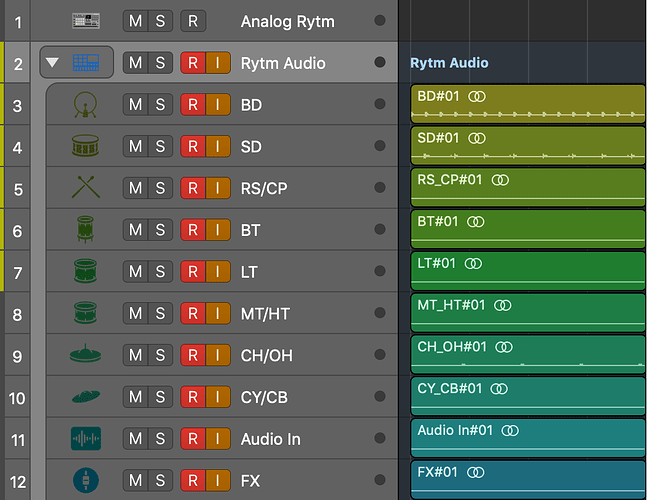This screenshot has height=500, width=647.
Task: Toggle record enable on LT track
Action: pyautogui.click(x=193, y=271)
